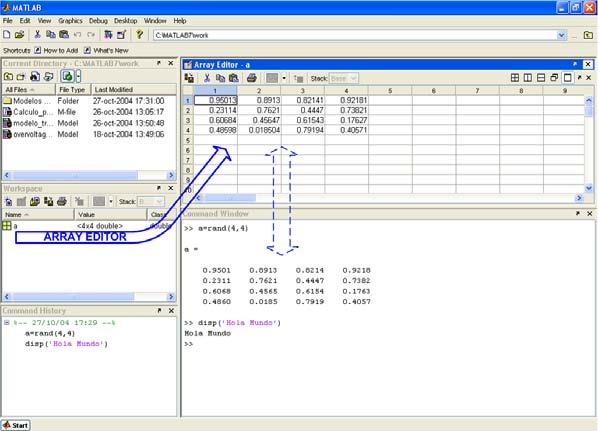
Task: Click the How to Add shortcut
Action: click(56, 50)
